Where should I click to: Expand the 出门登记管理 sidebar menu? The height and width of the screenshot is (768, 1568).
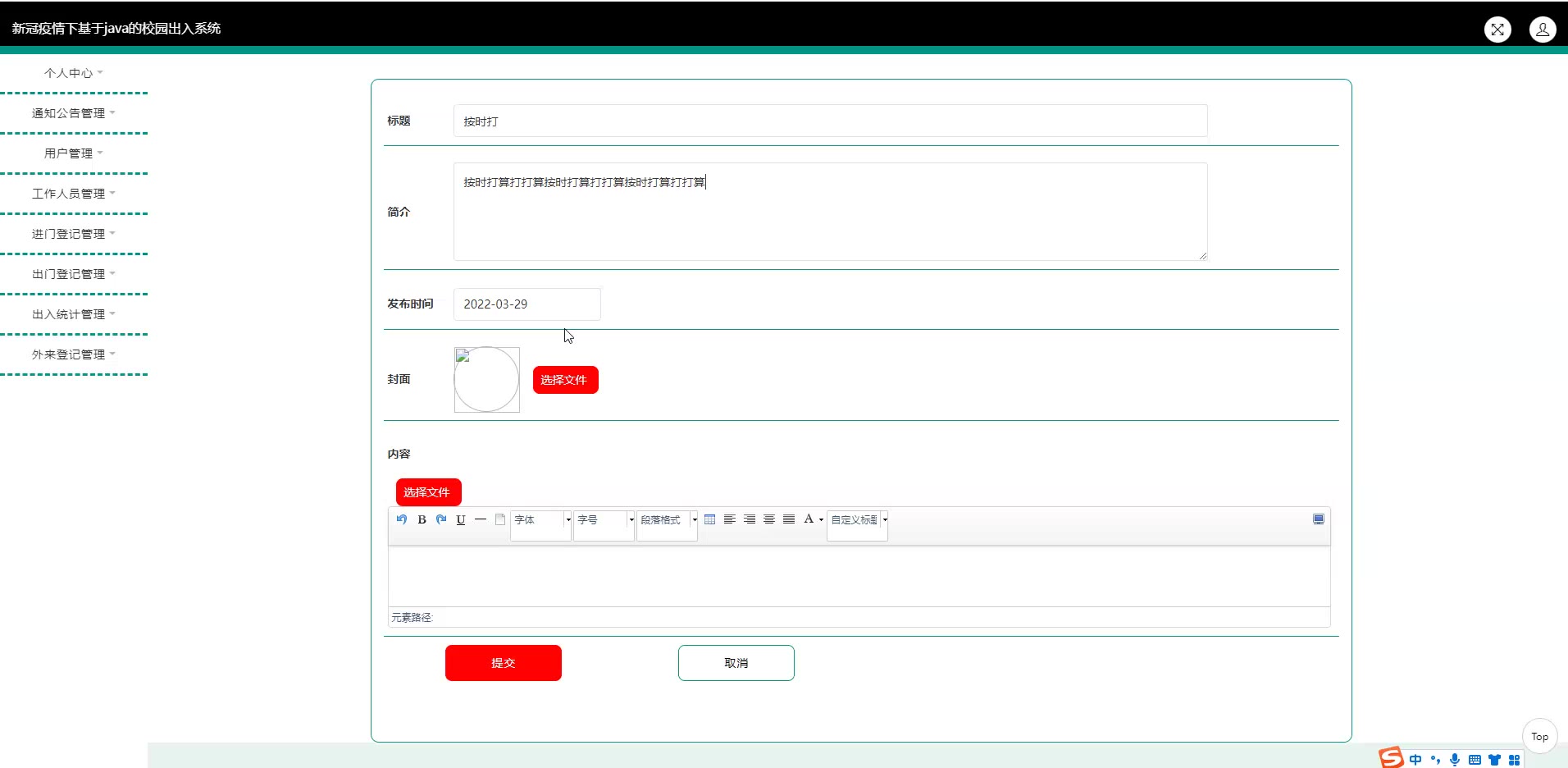[x=74, y=274]
